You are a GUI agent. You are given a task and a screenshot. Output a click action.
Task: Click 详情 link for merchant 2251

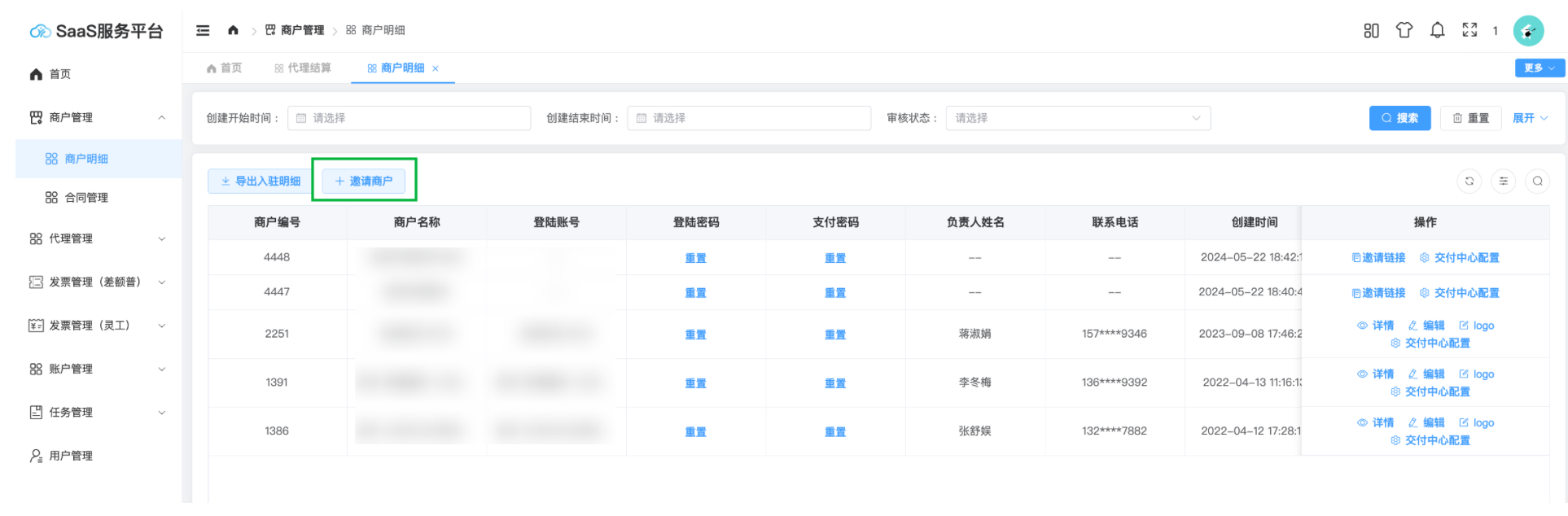tap(1376, 326)
